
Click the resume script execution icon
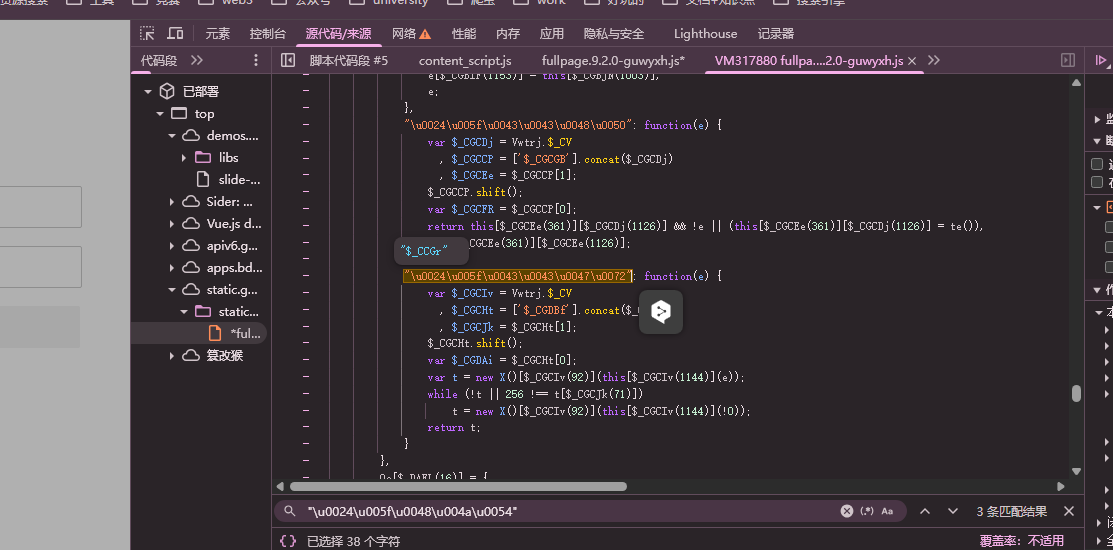pyautogui.click(x=1102, y=61)
